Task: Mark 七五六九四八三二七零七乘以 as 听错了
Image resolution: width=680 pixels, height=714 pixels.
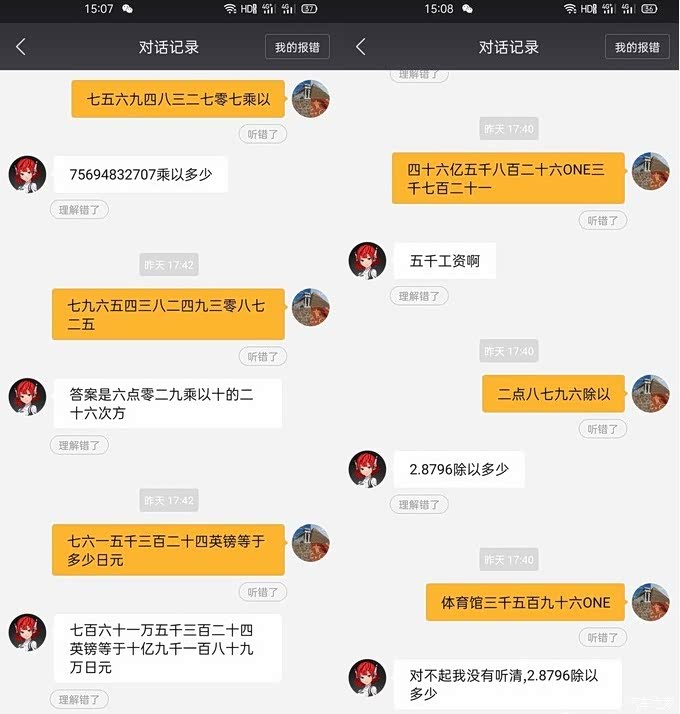Action: (x=263, y=134)
